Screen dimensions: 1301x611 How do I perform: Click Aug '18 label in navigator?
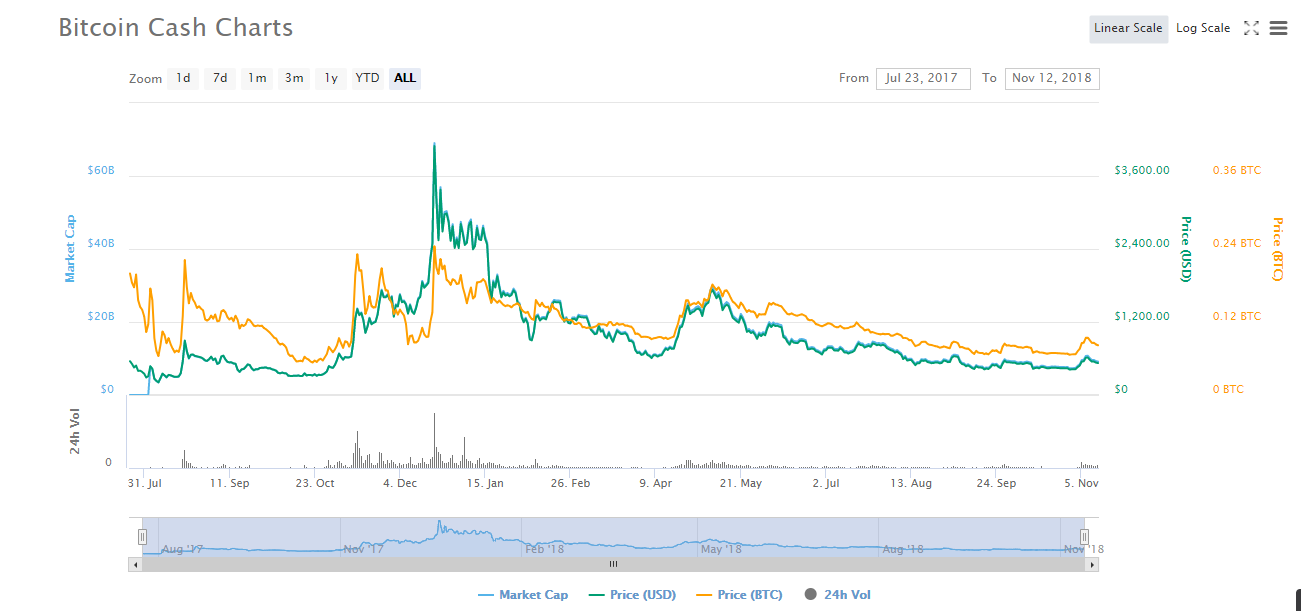pyautogui.click(x=903, y=549)
